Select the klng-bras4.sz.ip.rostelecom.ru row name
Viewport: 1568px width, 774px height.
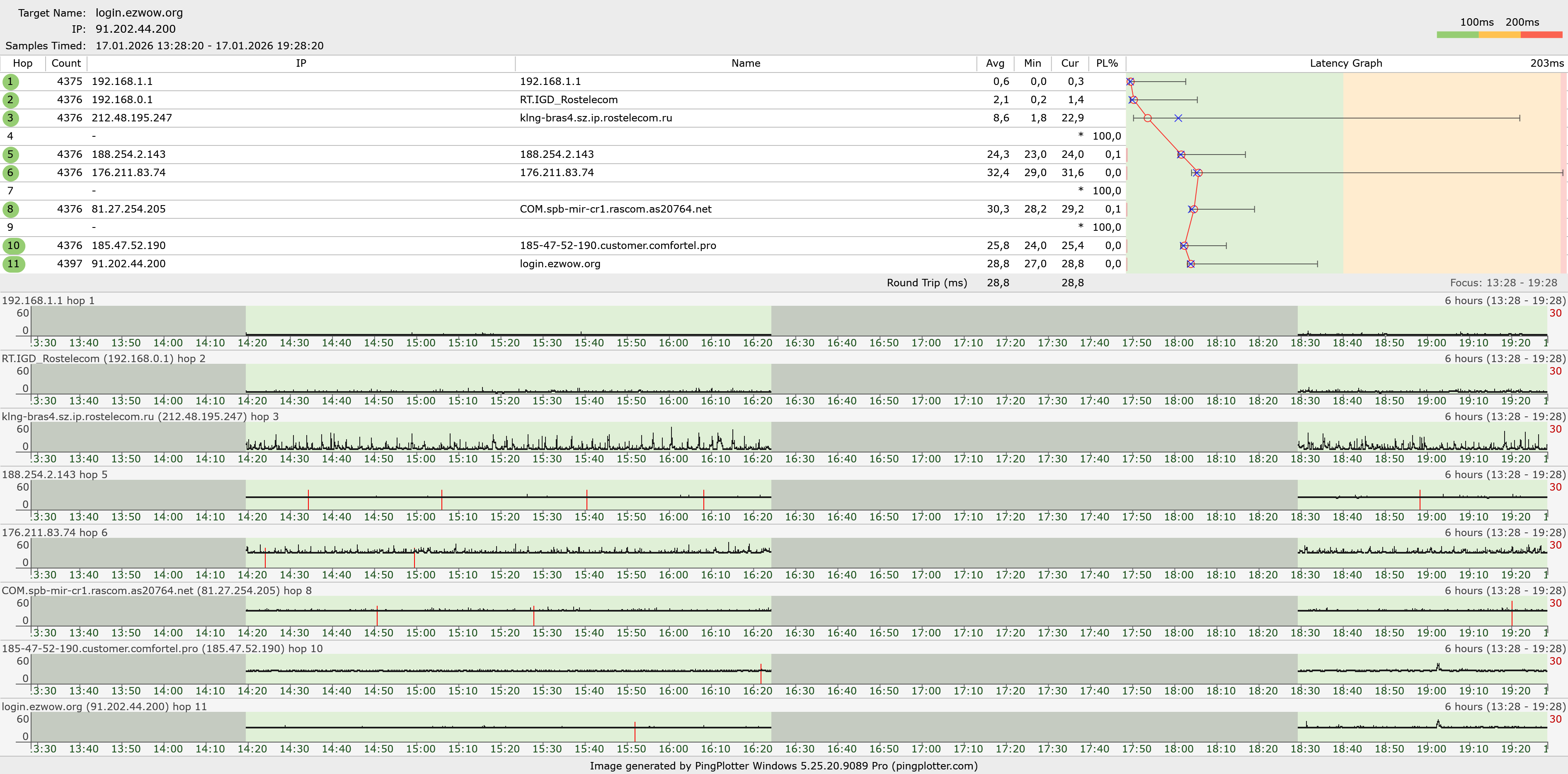595,118
